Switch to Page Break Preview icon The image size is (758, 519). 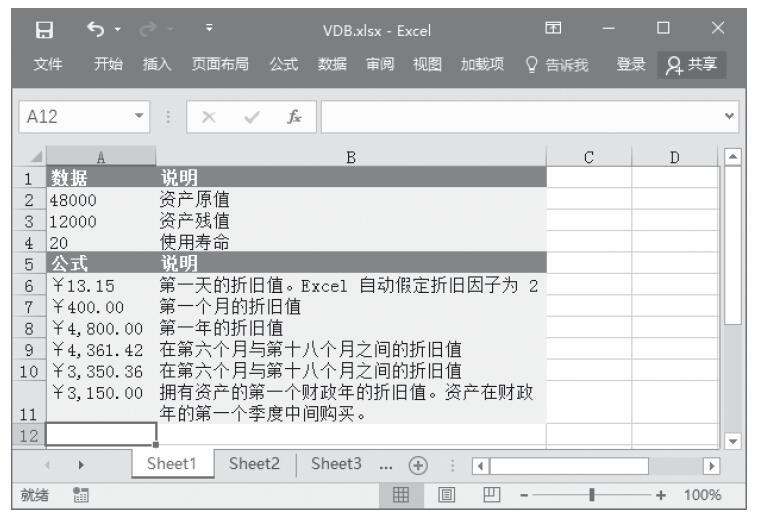pyautogui.click(x=490, y=495)
